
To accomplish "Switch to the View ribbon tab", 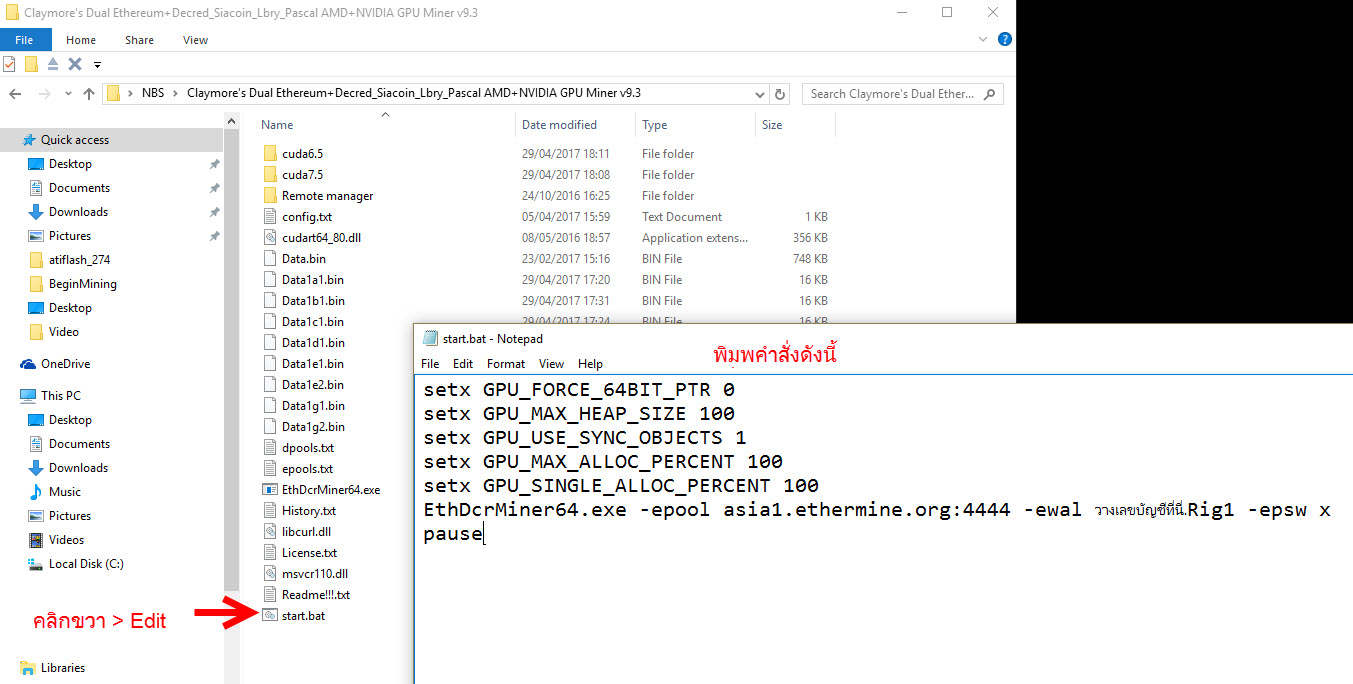I will [x=195, y=40].
